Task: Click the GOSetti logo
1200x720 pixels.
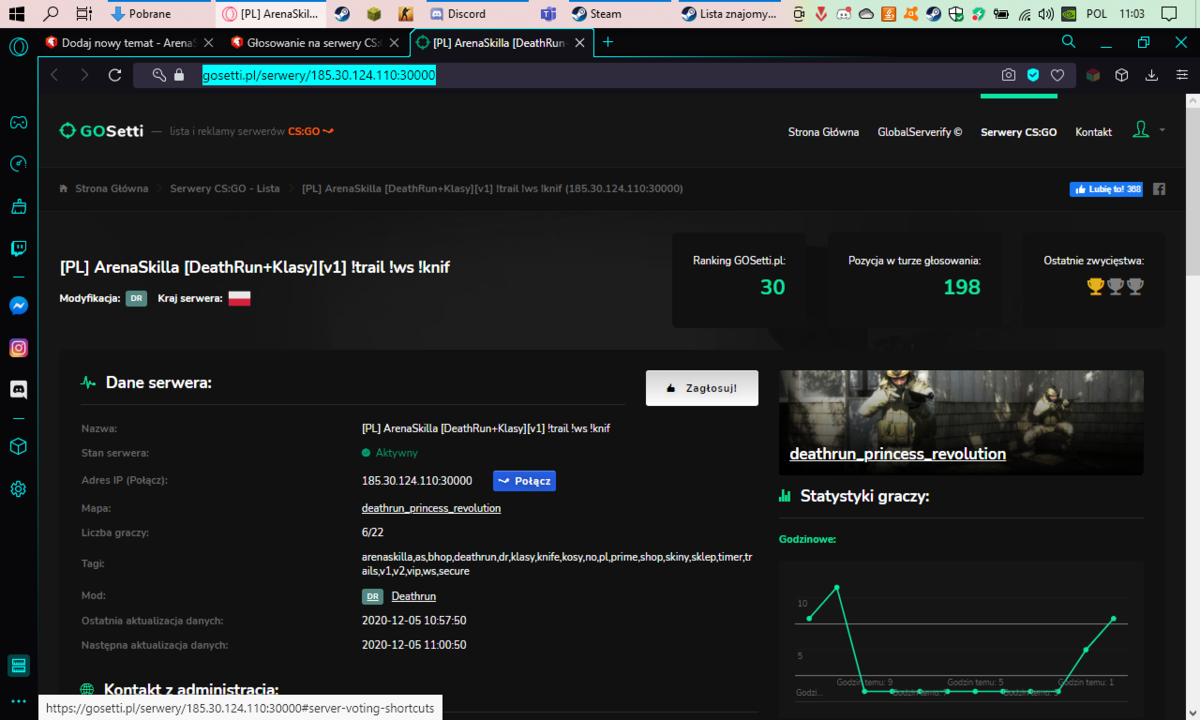Action: (101, 131)
